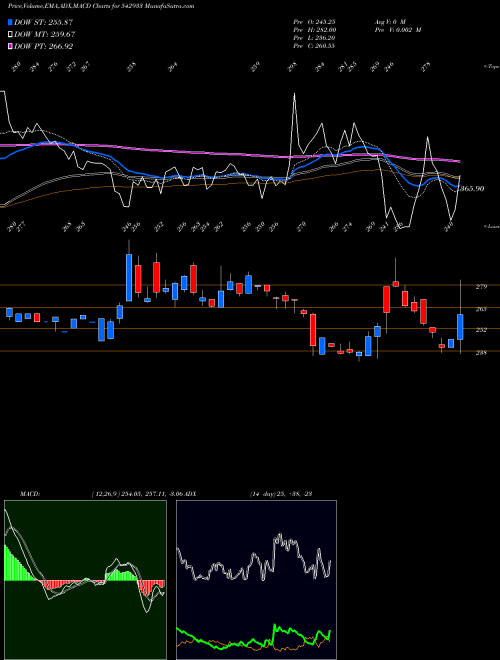
Task: Click the chart title with MunafaSutra.com
Action: 101,6
